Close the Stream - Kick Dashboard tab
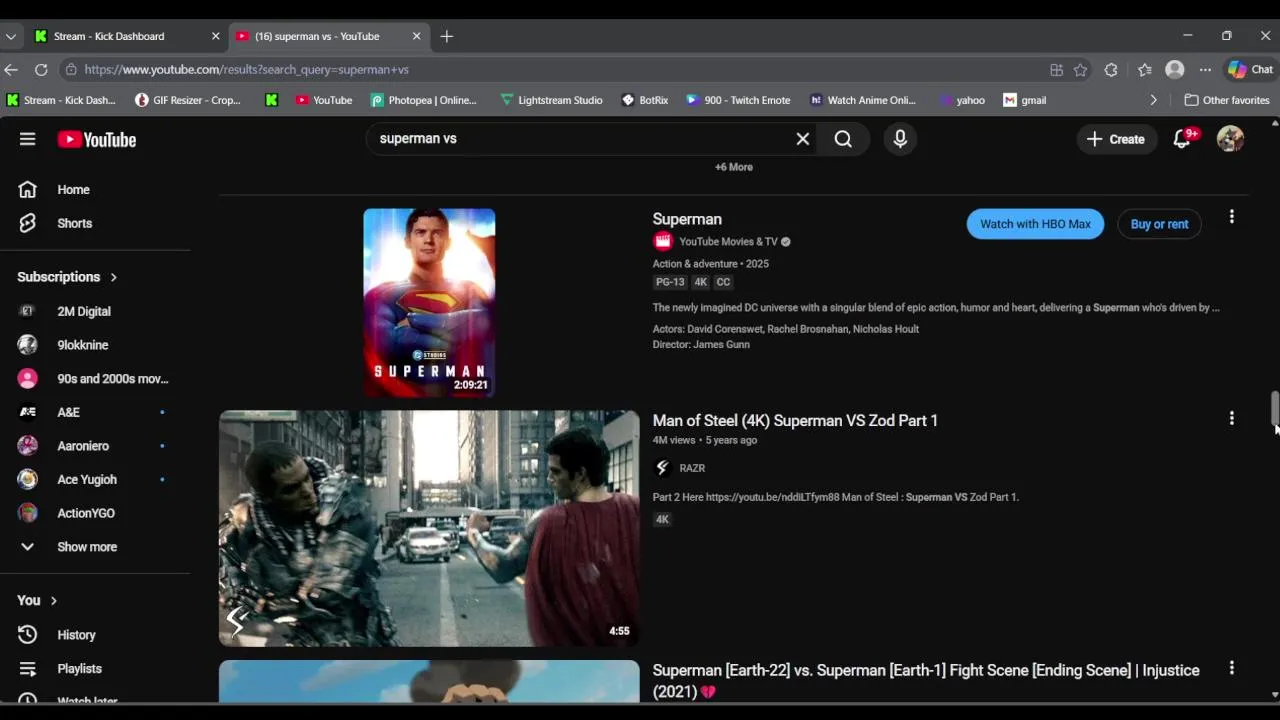This screenshot has height=720, width=1280. [215, 36]
